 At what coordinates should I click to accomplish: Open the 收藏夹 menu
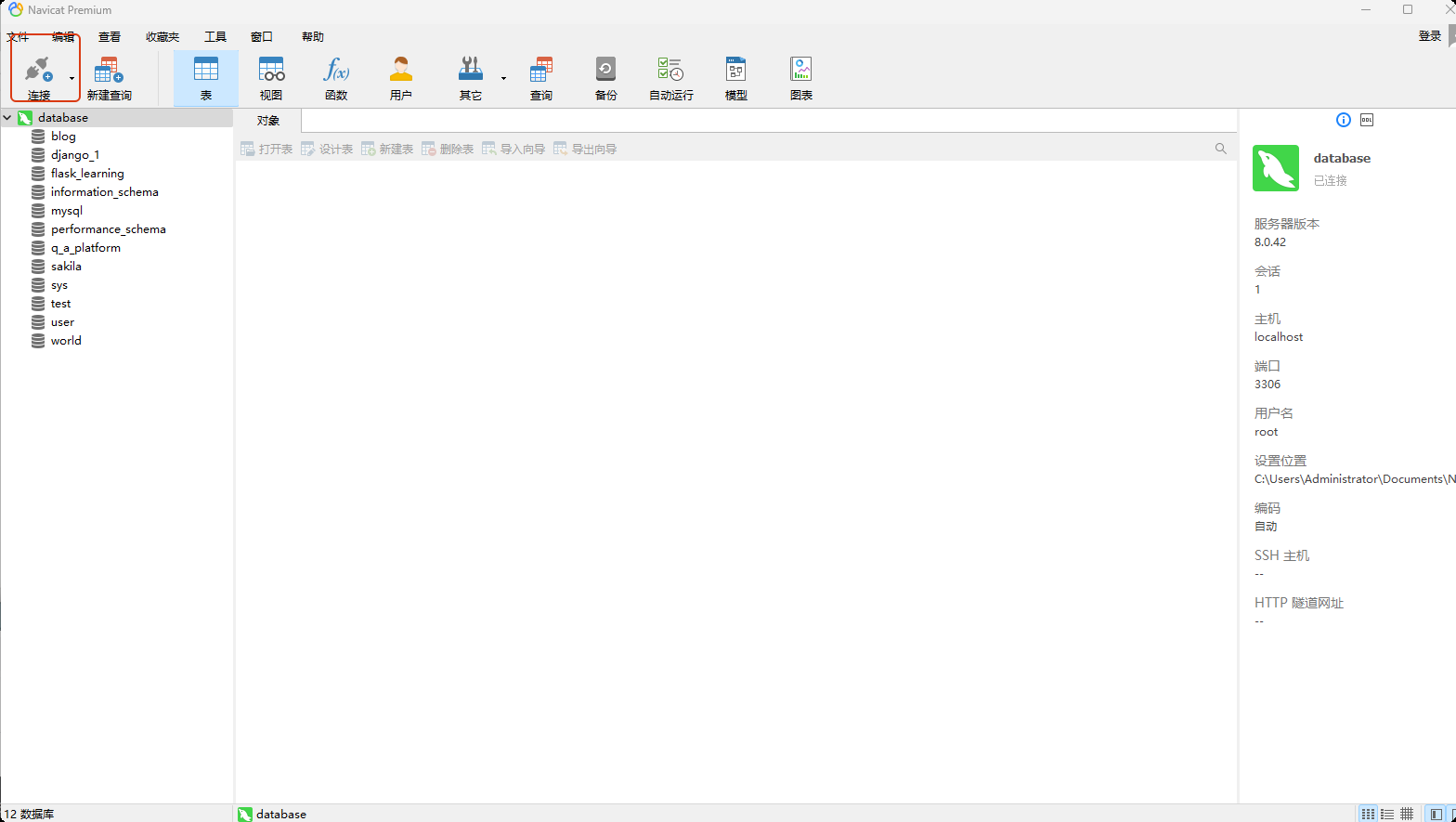point(162,37)
